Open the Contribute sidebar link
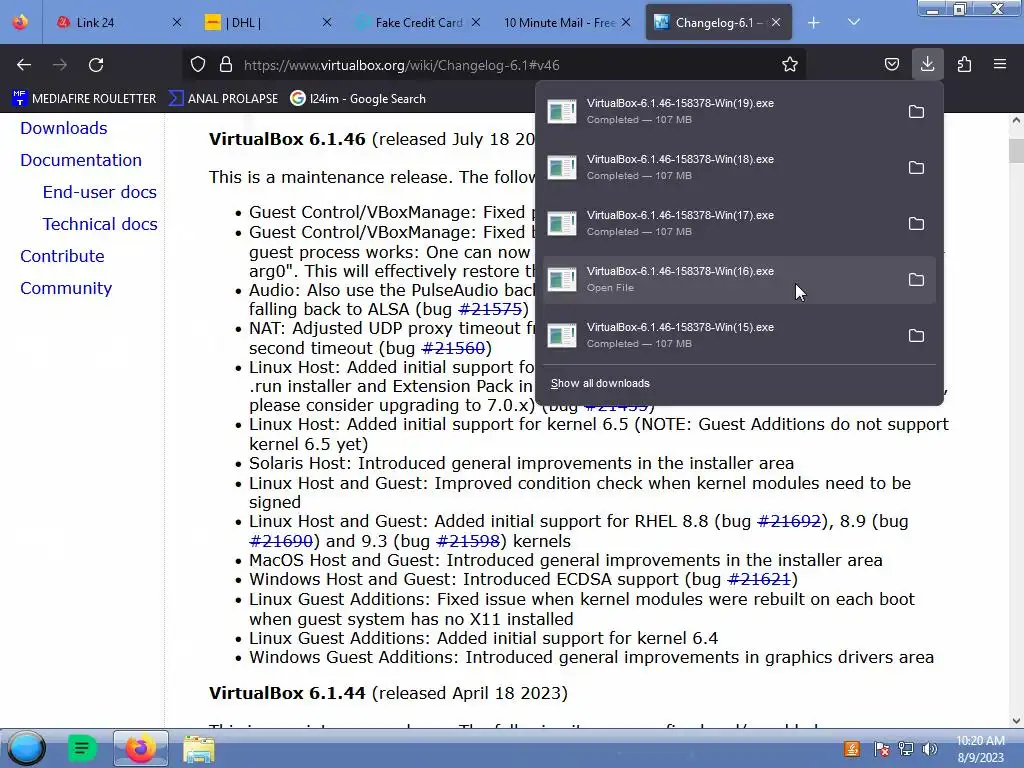 (62, 256)
